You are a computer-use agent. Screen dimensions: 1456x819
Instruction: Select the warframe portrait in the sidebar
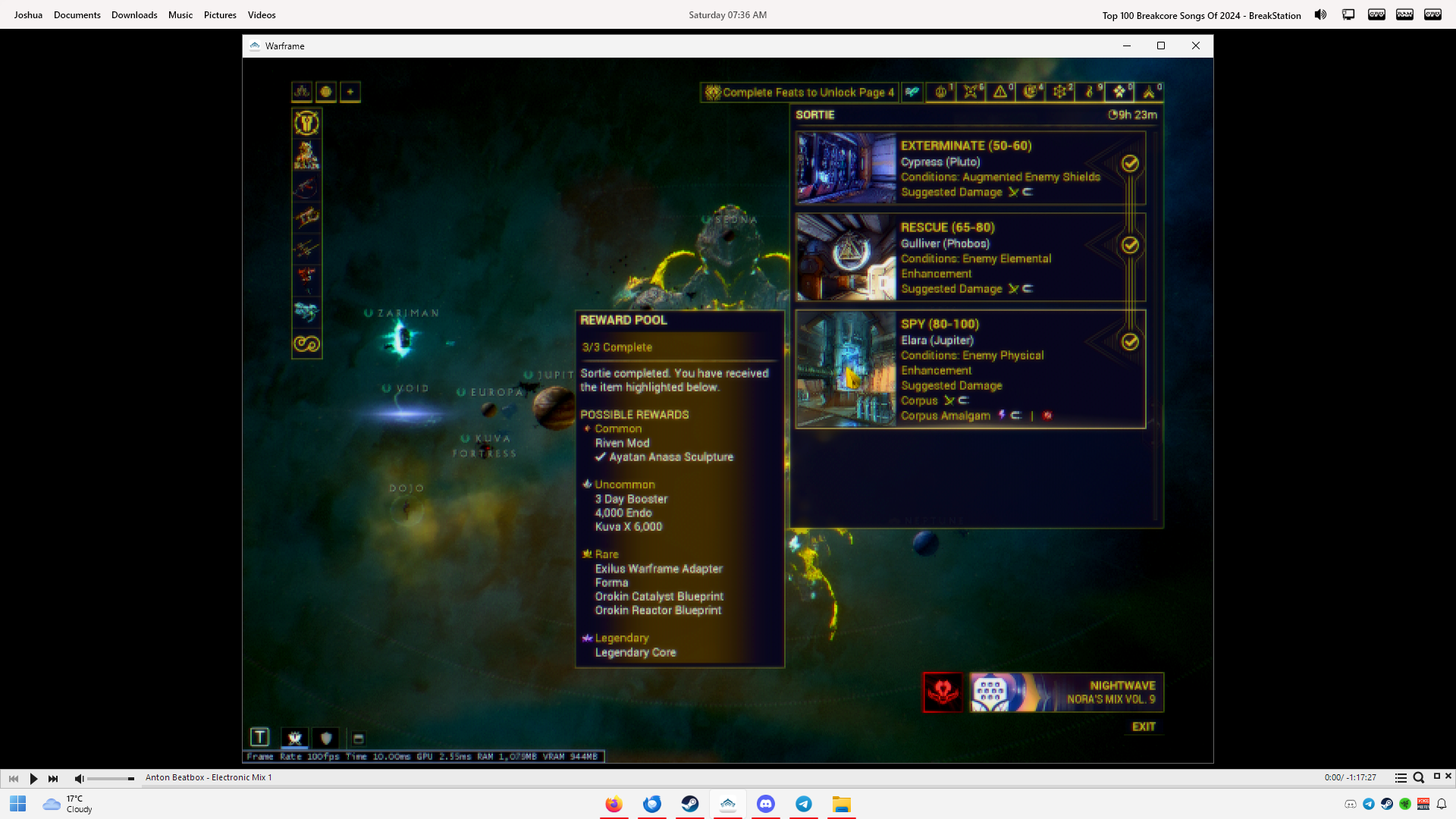click(306, 155)
